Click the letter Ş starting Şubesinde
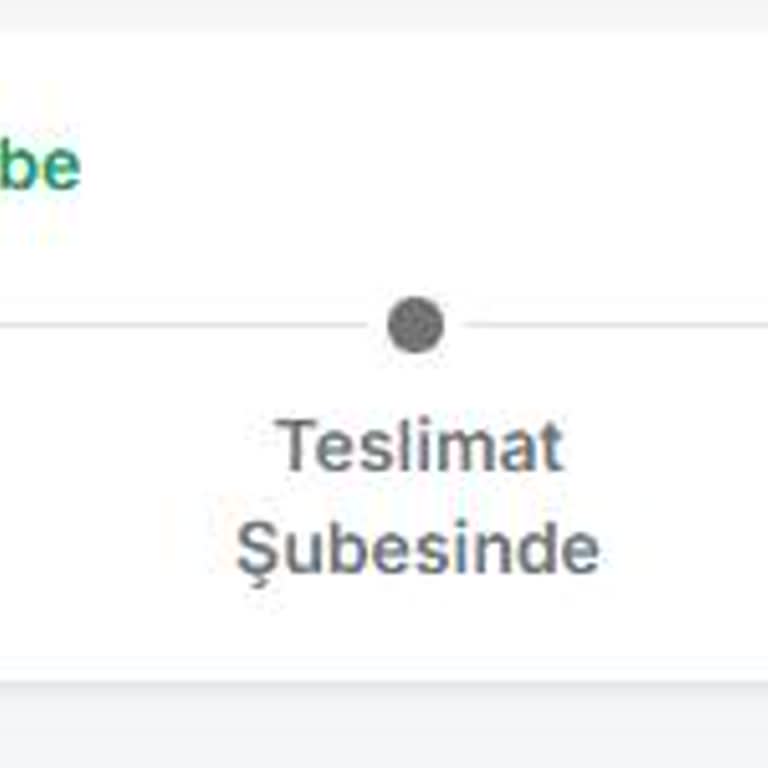The height and width of the screenshot is (768, 768). point(257,553)
